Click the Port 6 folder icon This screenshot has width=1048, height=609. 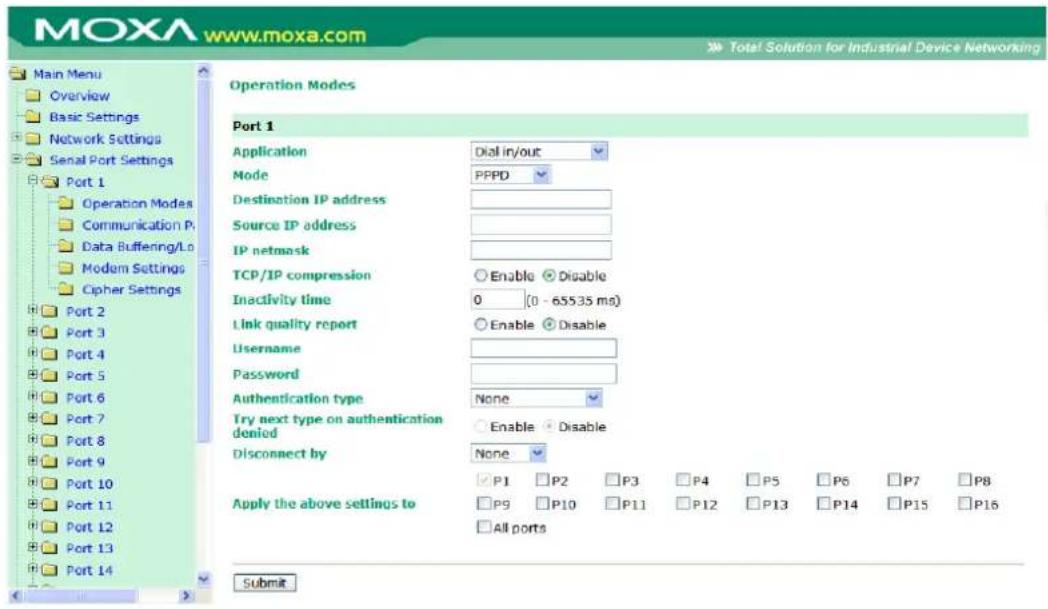click(x=50, y=398)
